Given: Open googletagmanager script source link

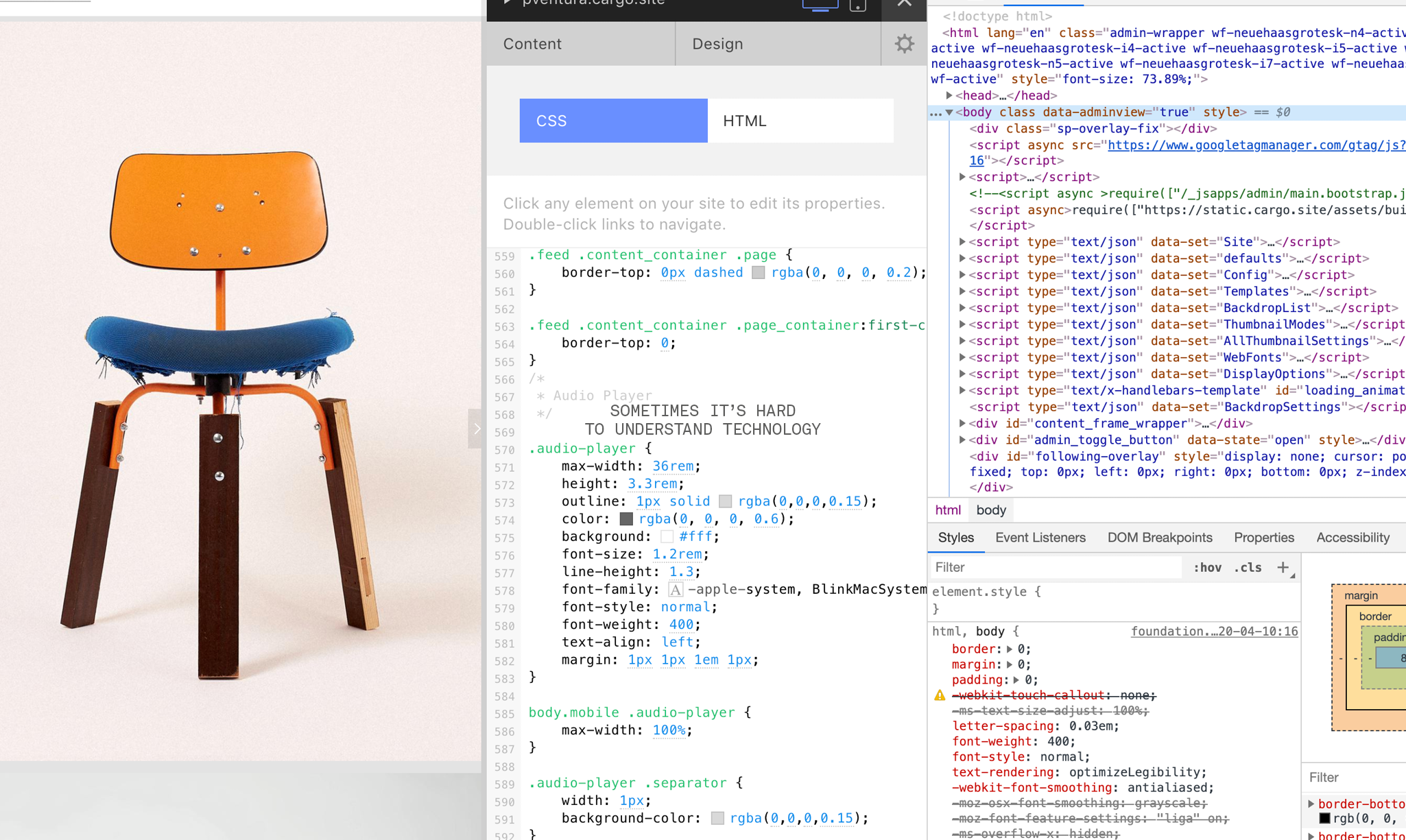Looking at the screenshot, I should tap(1256, 145).
